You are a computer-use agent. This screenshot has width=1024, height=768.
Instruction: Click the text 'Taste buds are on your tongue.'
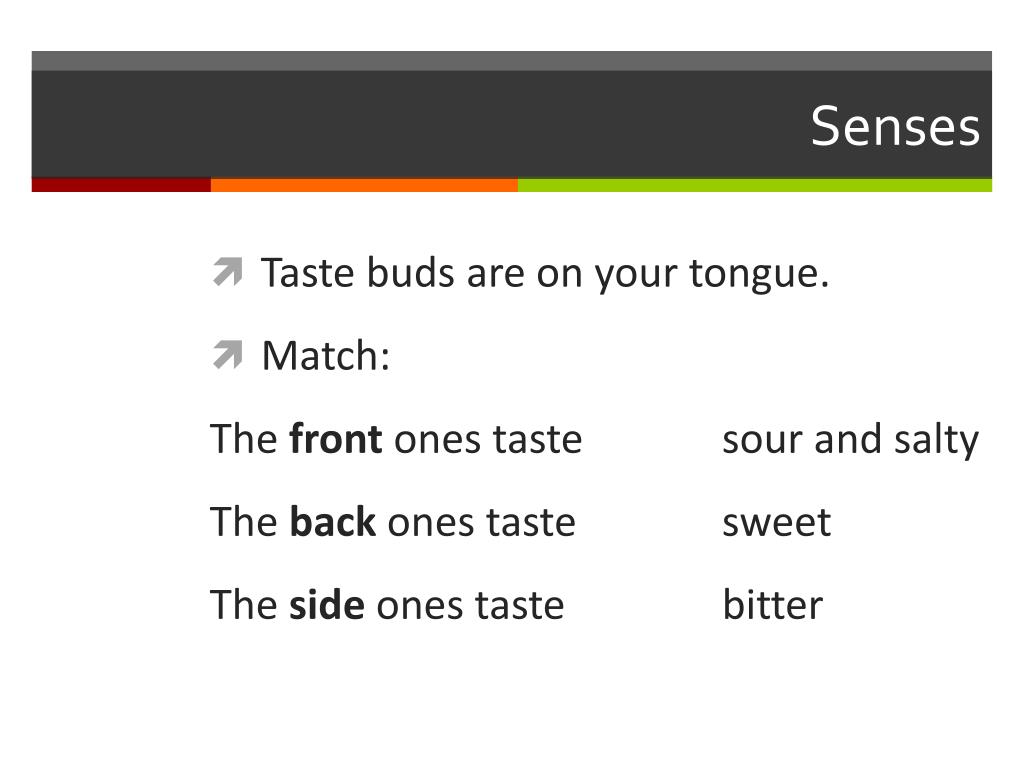(545, 274)
